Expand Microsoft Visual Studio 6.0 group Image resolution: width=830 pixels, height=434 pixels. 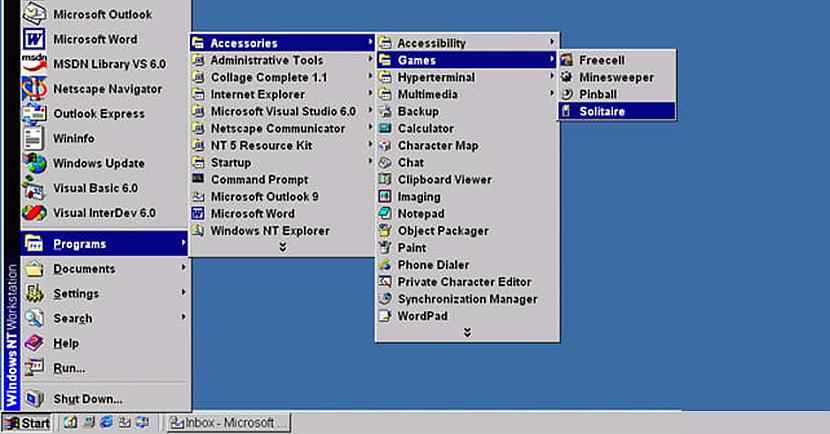282,112
